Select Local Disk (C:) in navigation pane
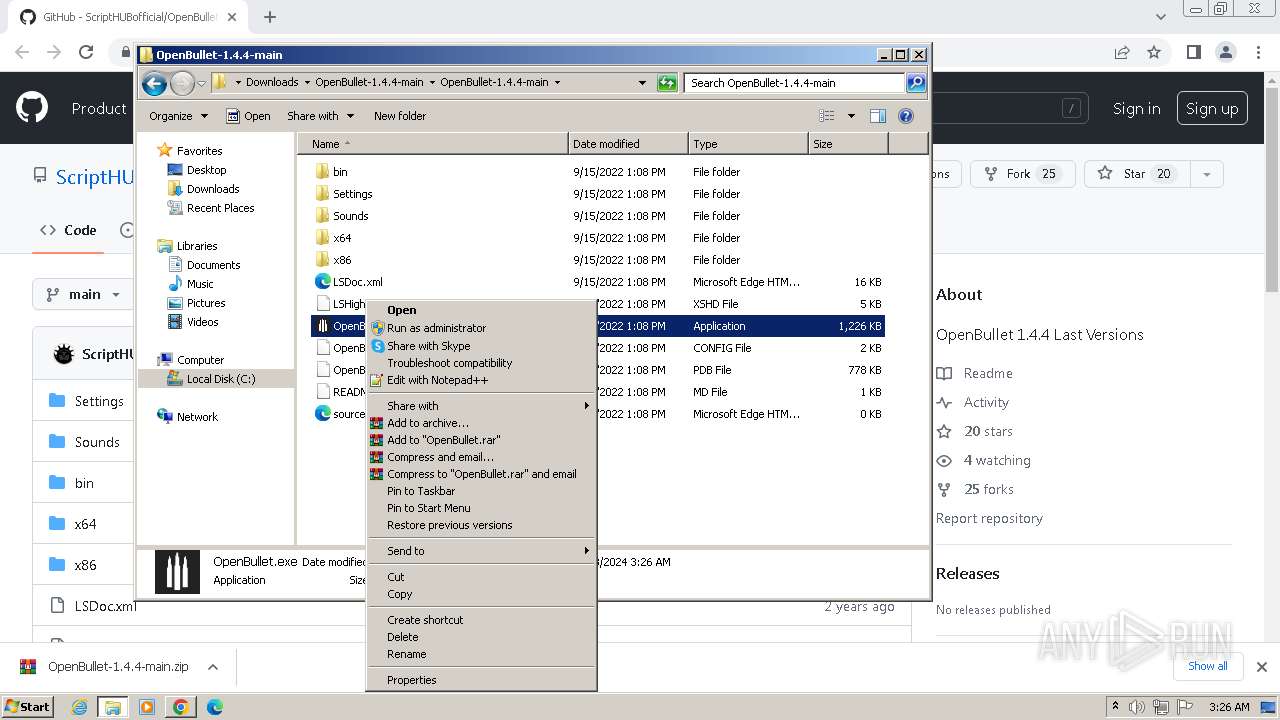The image size is (1280, 720). 220,379
